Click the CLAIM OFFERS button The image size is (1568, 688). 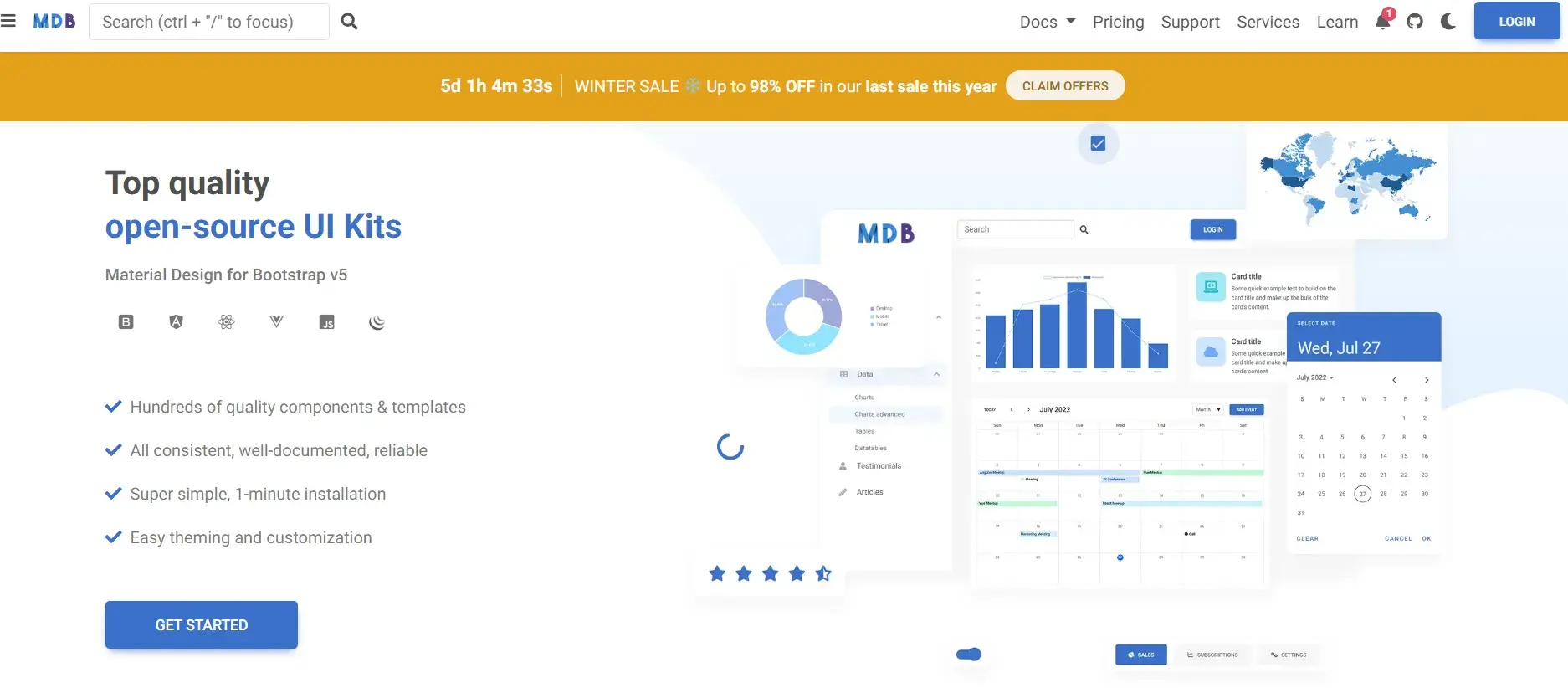(1064, 86)
